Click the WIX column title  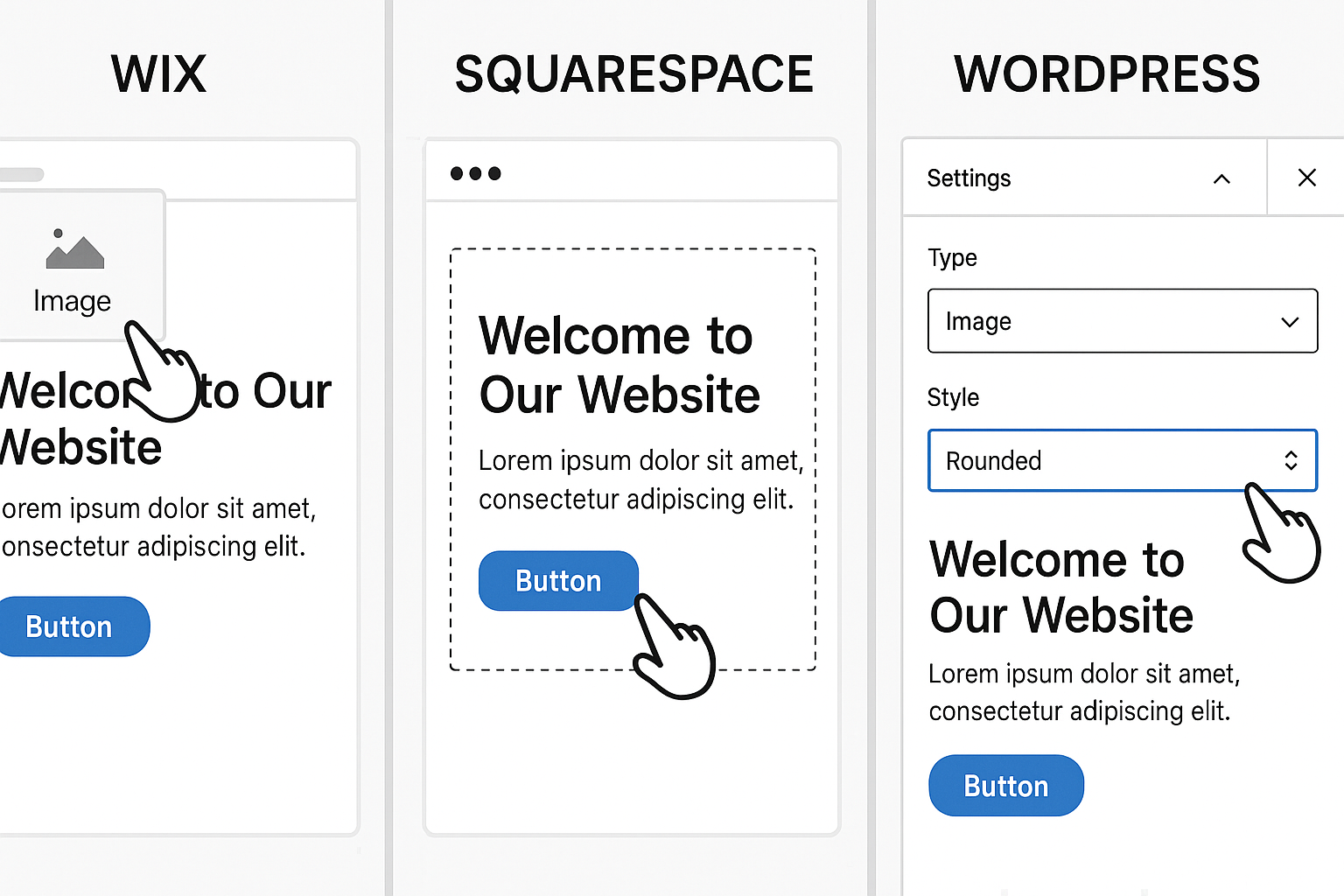coord(158,73)
